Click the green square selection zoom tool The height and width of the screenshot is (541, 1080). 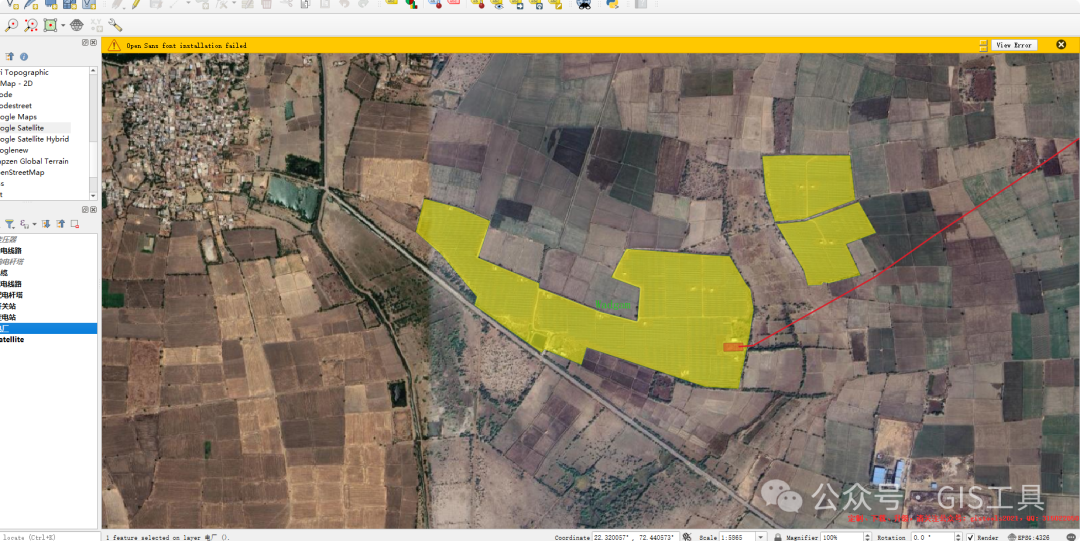tap(50, 25)
